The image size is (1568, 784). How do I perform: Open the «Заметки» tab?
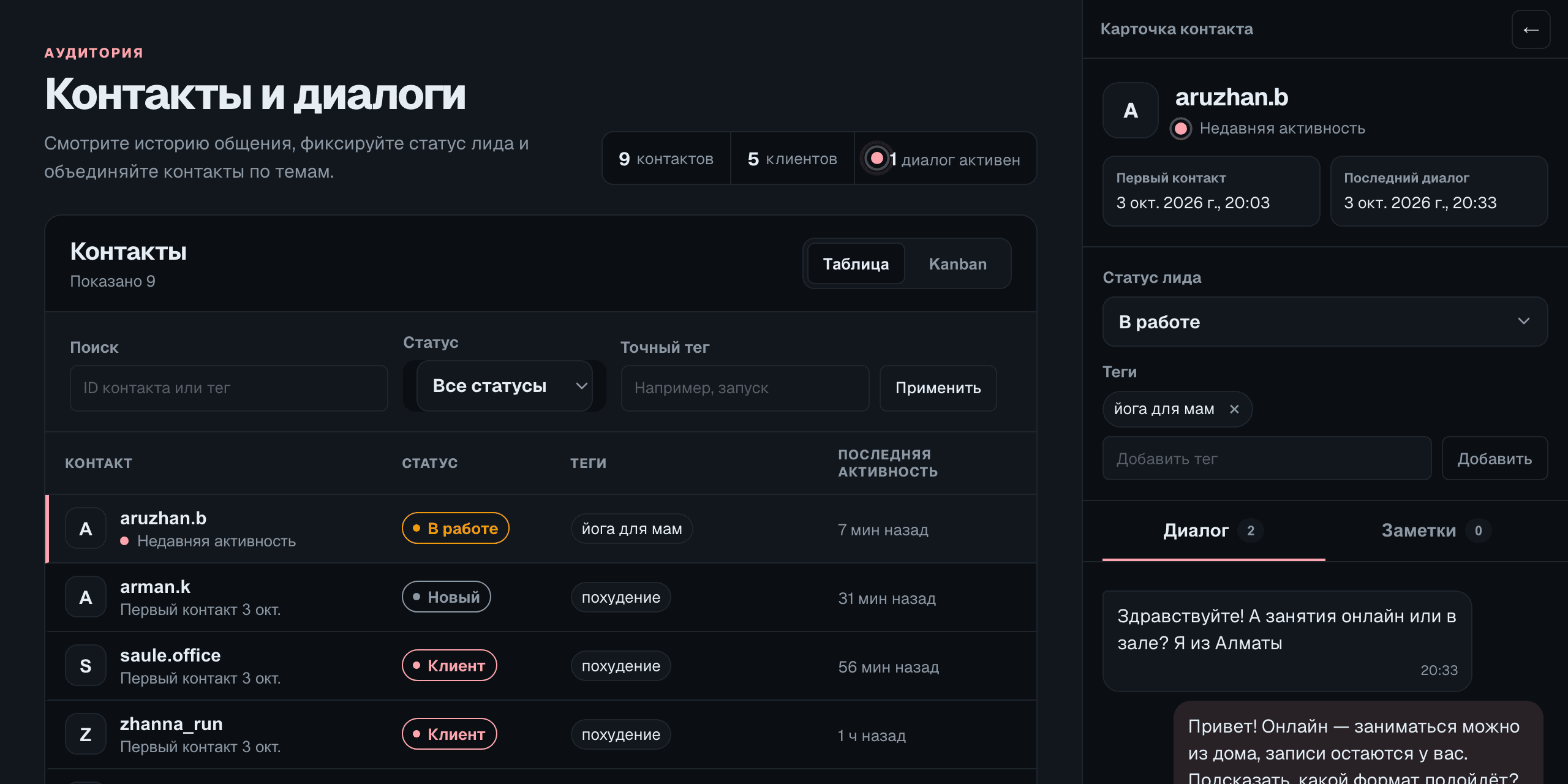click(1436, 530)
